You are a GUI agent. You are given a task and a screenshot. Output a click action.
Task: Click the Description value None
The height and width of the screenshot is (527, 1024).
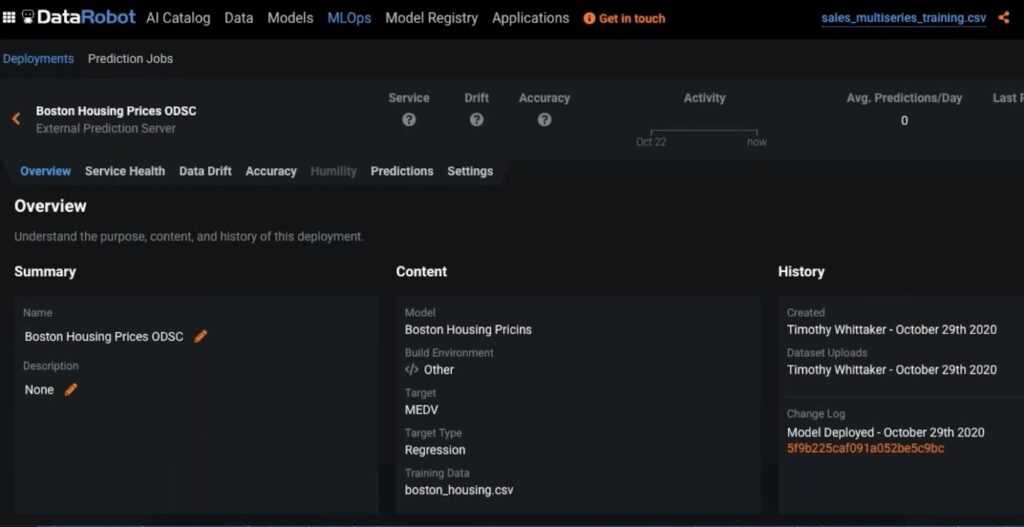point(39,390)
